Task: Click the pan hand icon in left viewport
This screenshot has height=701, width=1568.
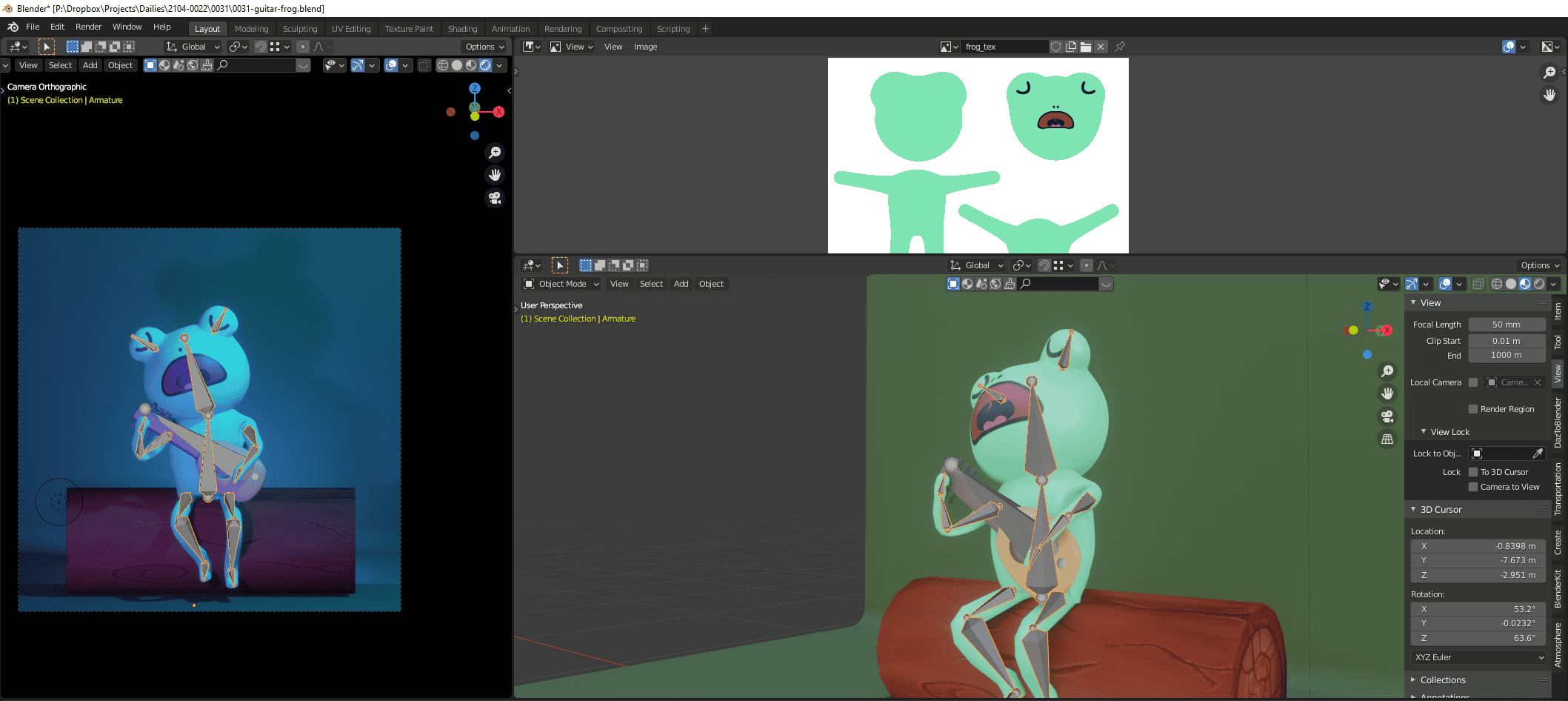Action: tap(495, 175)
